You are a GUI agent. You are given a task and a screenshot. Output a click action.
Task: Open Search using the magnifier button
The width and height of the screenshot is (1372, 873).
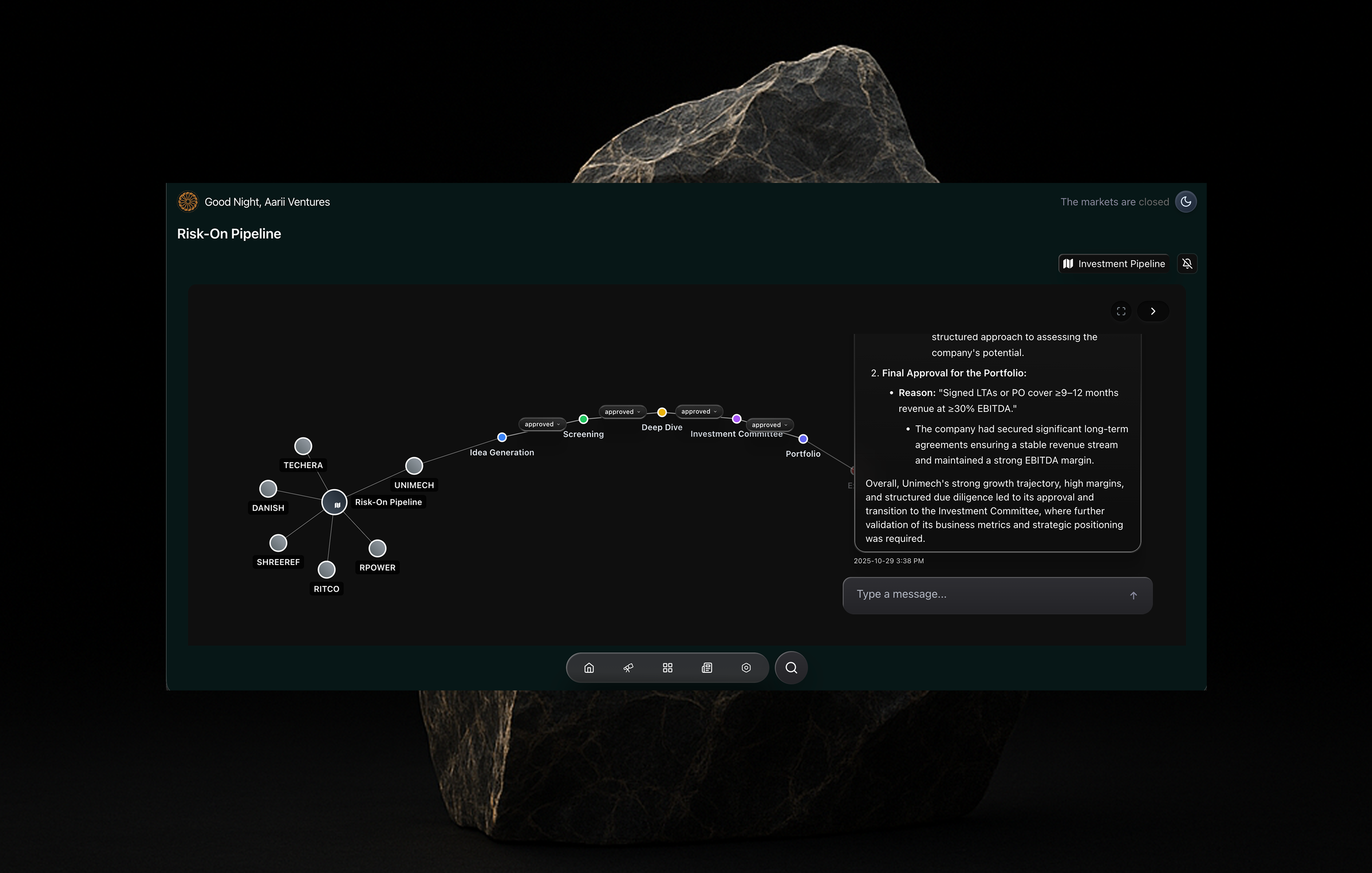point(790,667)
